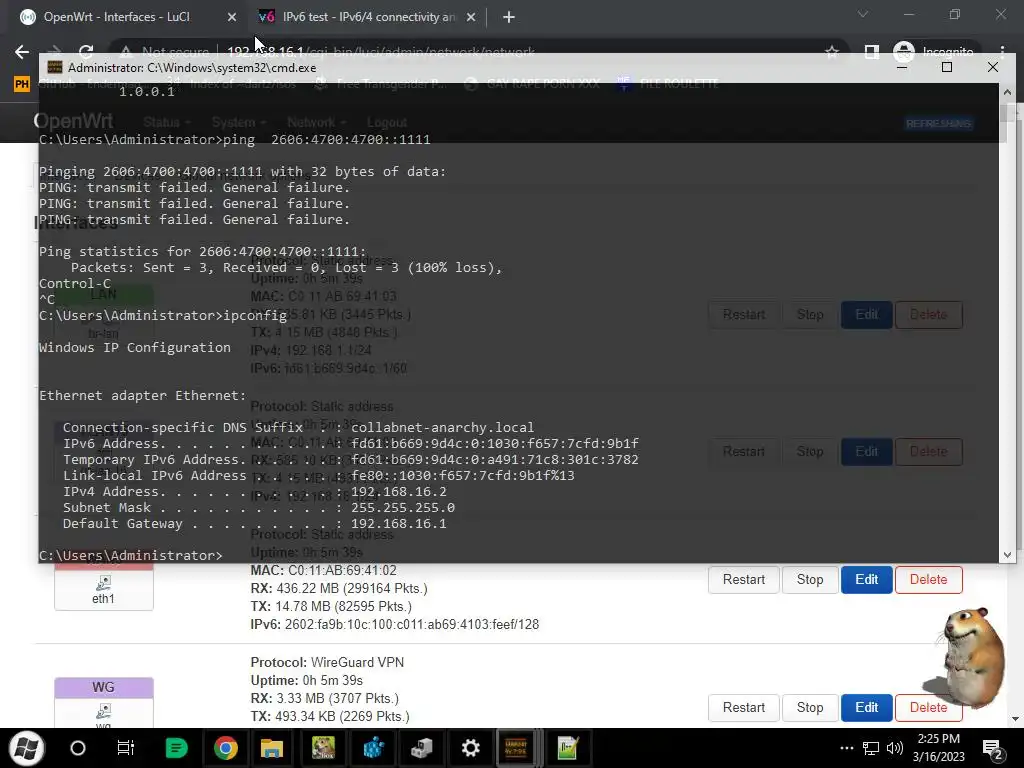This screenshot has height=768, width=1024.
Task: Go back in Chrome browser
Action: [22, 52]
